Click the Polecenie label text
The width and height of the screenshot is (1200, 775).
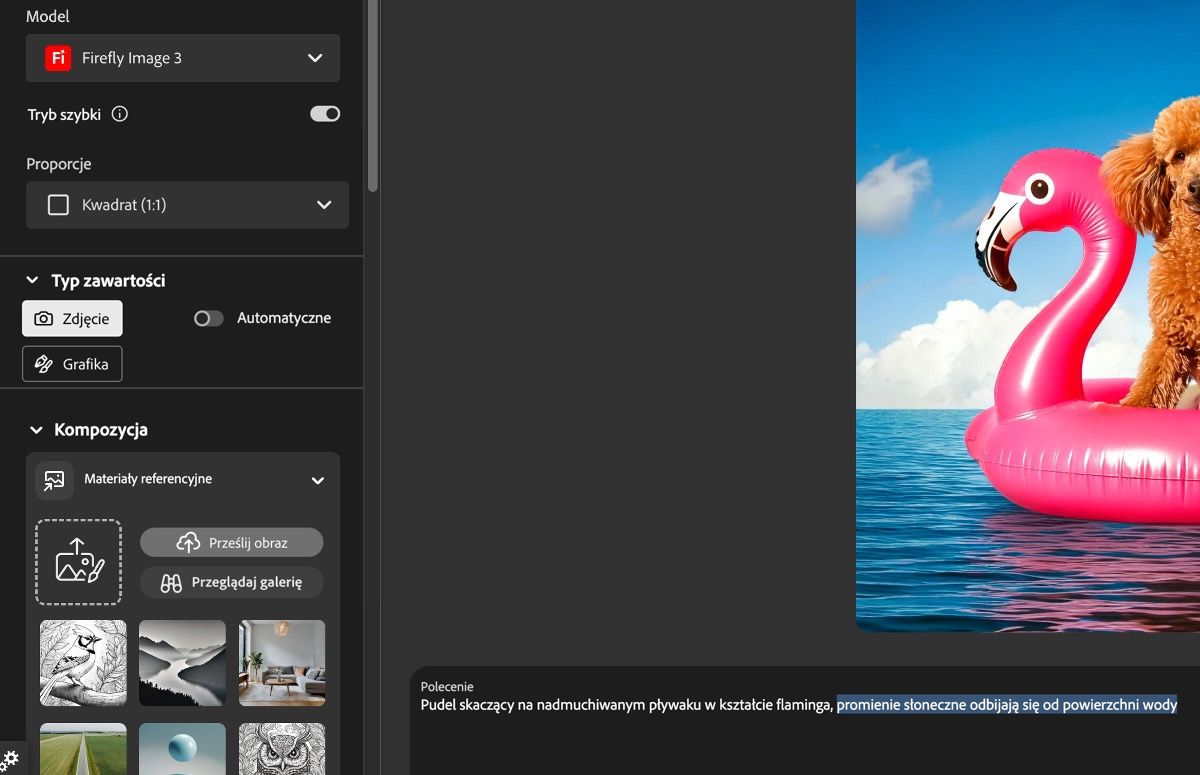coord(447,687)
